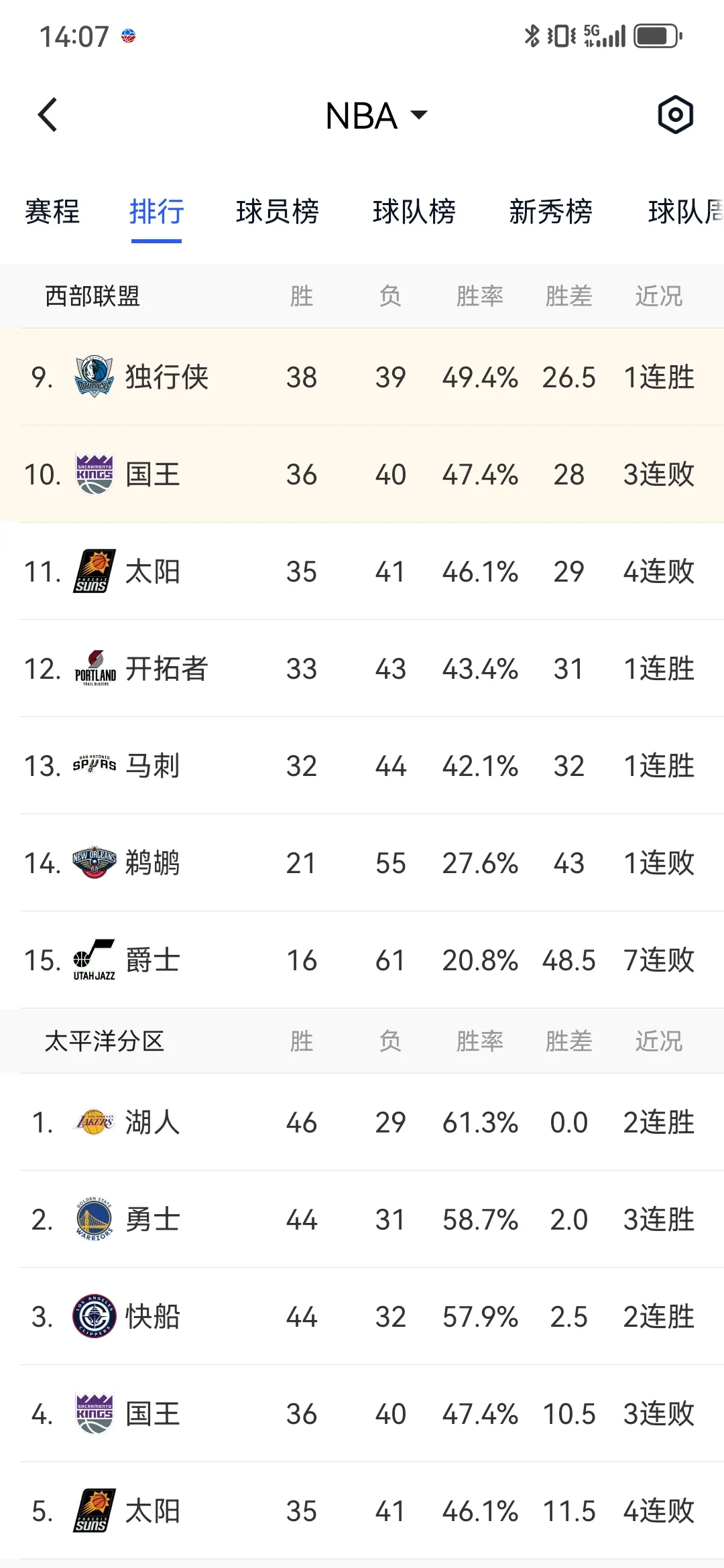
Task: Open the hexagon settings icon
Action: pos(675,115)
